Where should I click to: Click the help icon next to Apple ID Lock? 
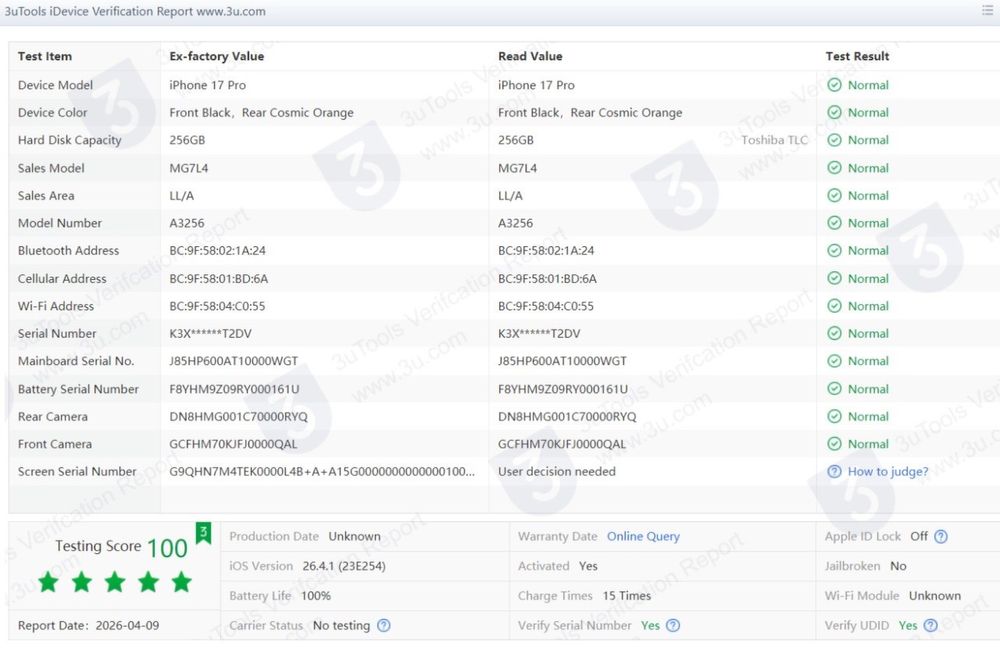tap(941, 536)
